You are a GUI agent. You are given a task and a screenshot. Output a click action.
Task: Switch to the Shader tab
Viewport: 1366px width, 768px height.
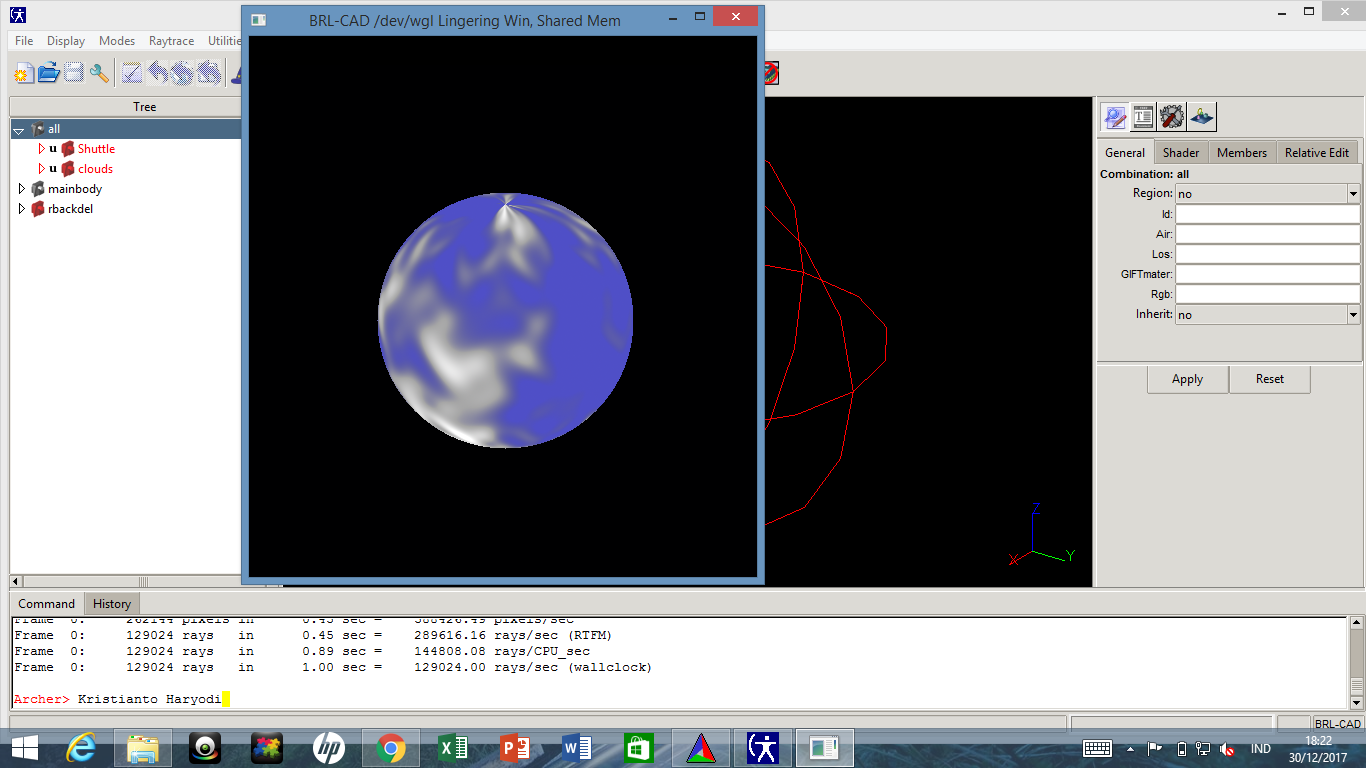point(1181,152)
